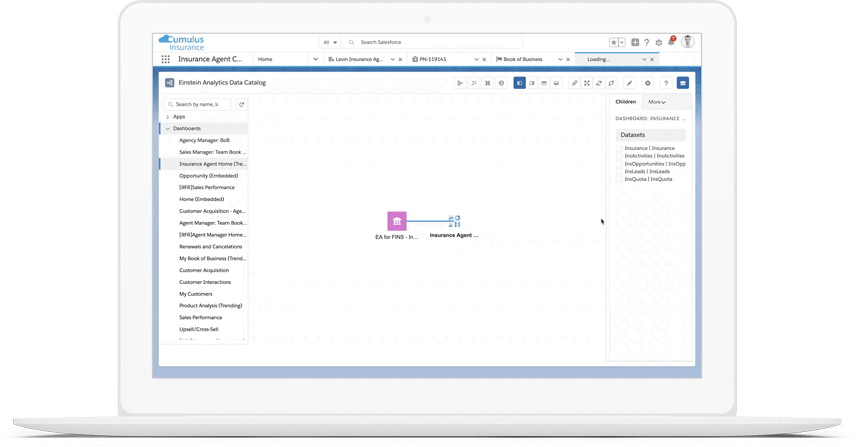
Task: Click the Datasets section header
Action: 650,135
